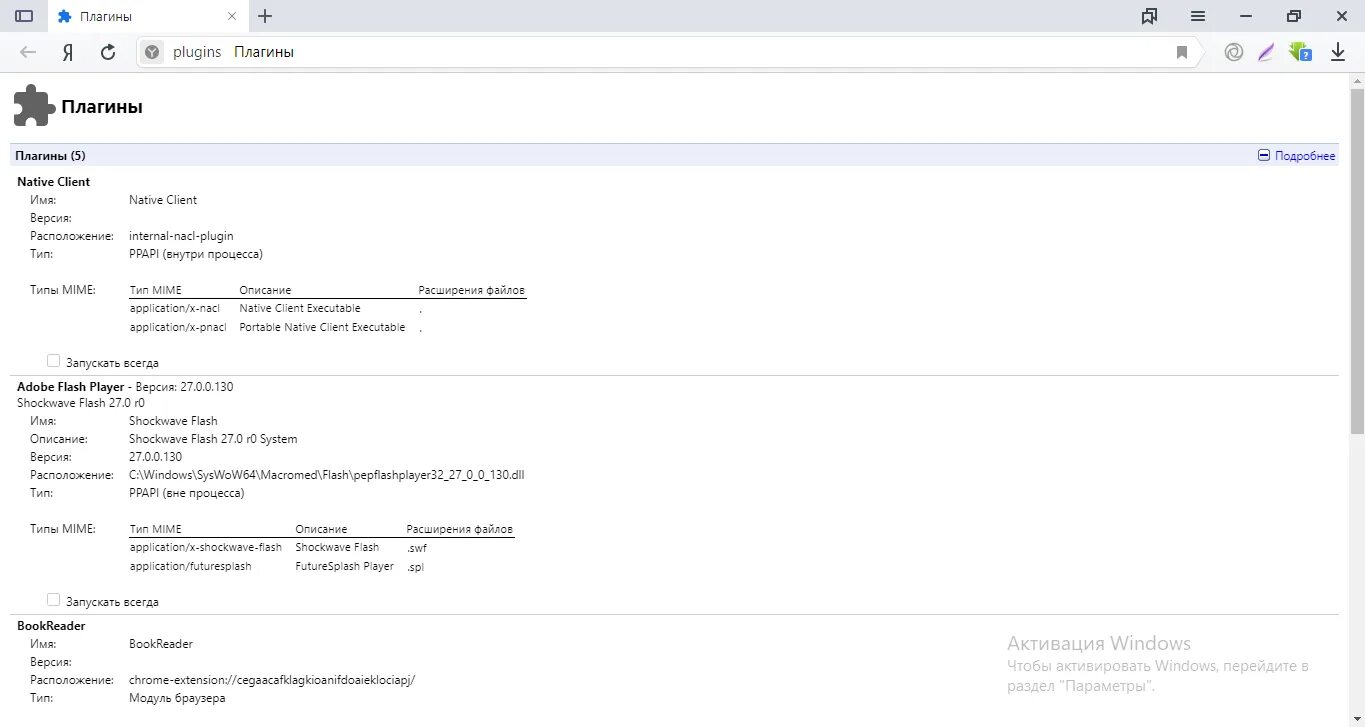The image size is (1365, 727).
Task: Click the purple feather extension icon
Action: [x=1266, y=52]
